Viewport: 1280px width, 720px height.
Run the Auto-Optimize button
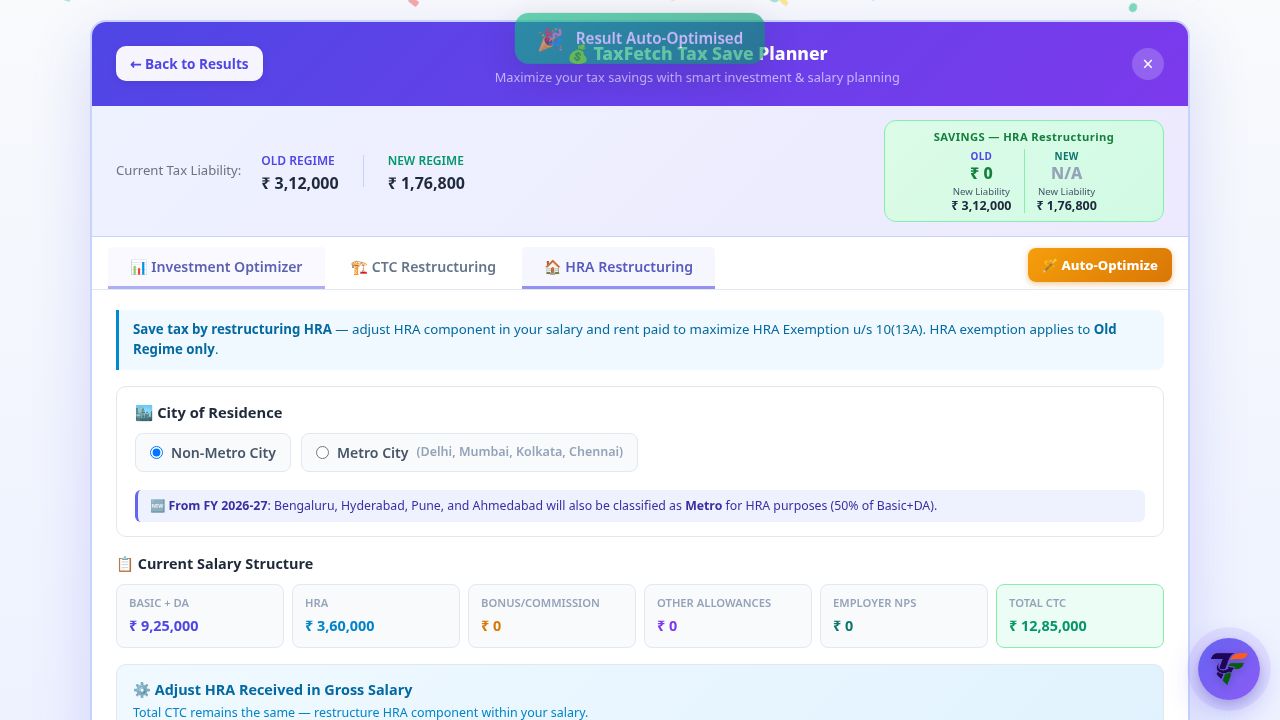[x=1100, y=265]
